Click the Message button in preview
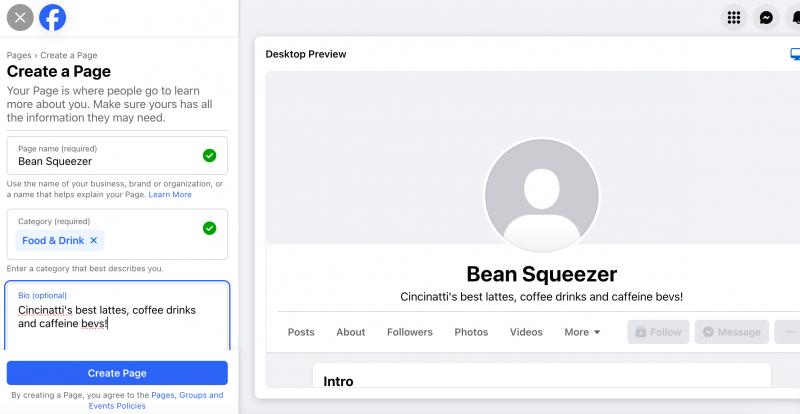Screen dimensions: 800x414 click(x=732, y=332)
